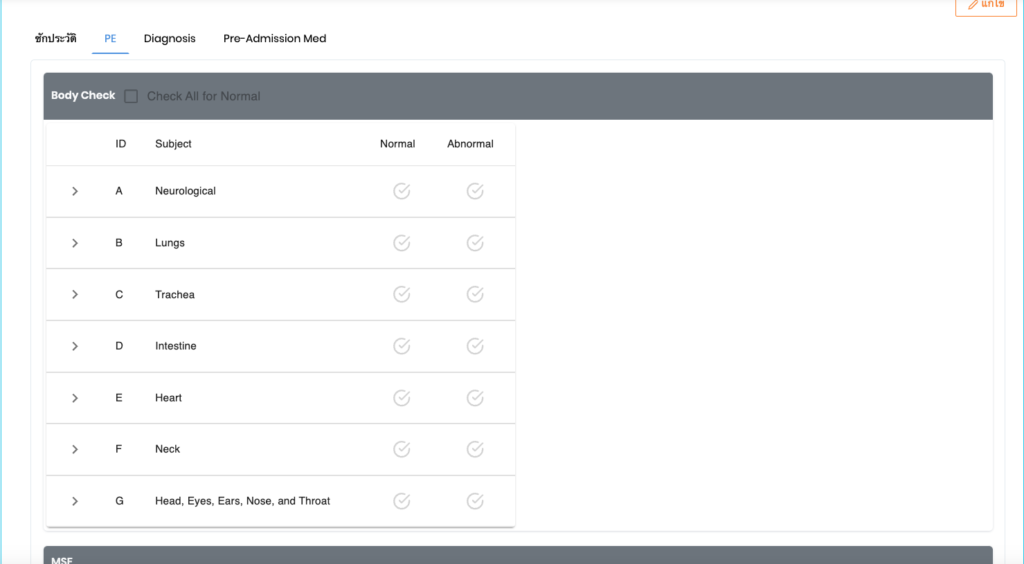1024x564 pixels.
Task: Expand the Intestine row details
Action: click(x=75, y=346)
